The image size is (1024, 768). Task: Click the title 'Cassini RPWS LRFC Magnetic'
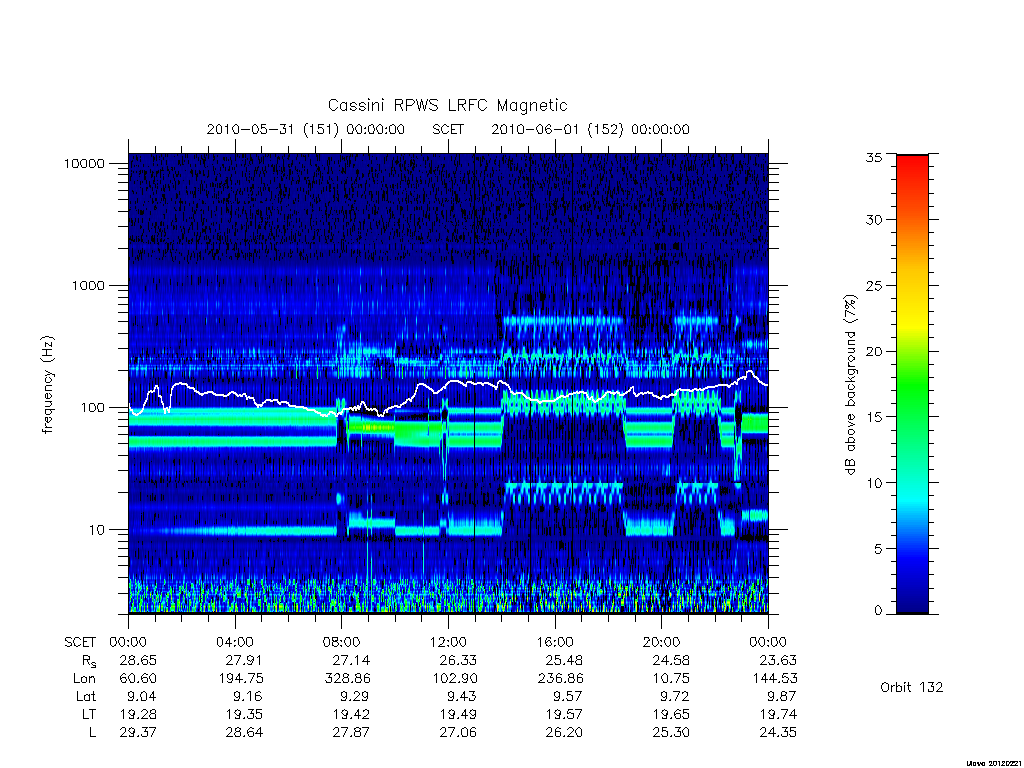447,105
